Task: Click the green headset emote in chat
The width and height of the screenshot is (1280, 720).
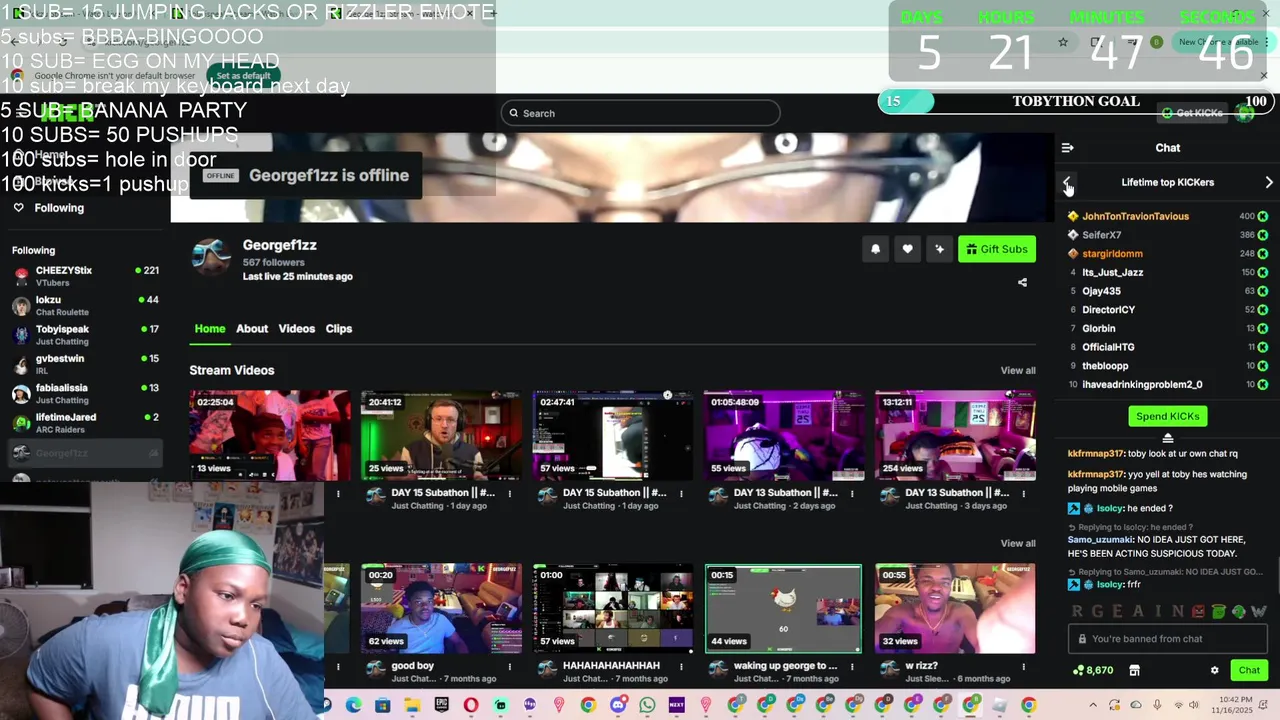Action: (x=1239, y=611)
